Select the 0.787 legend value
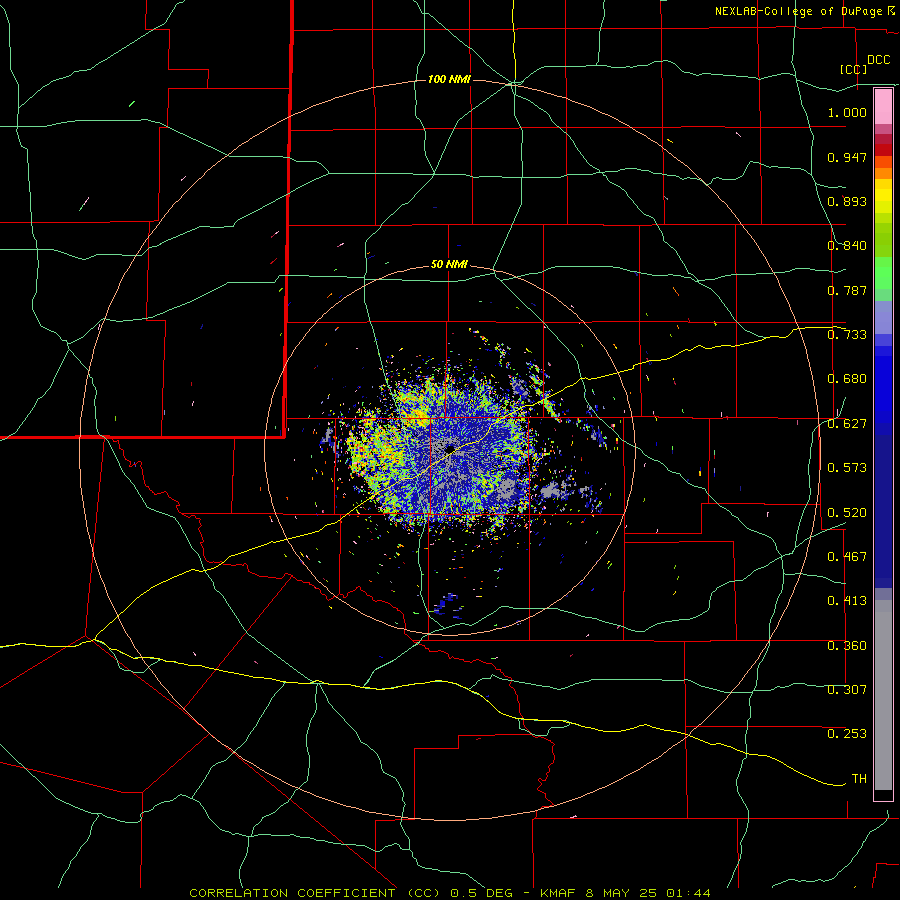Viewport: 900px width, 900px height. click(x=847, y=290)
